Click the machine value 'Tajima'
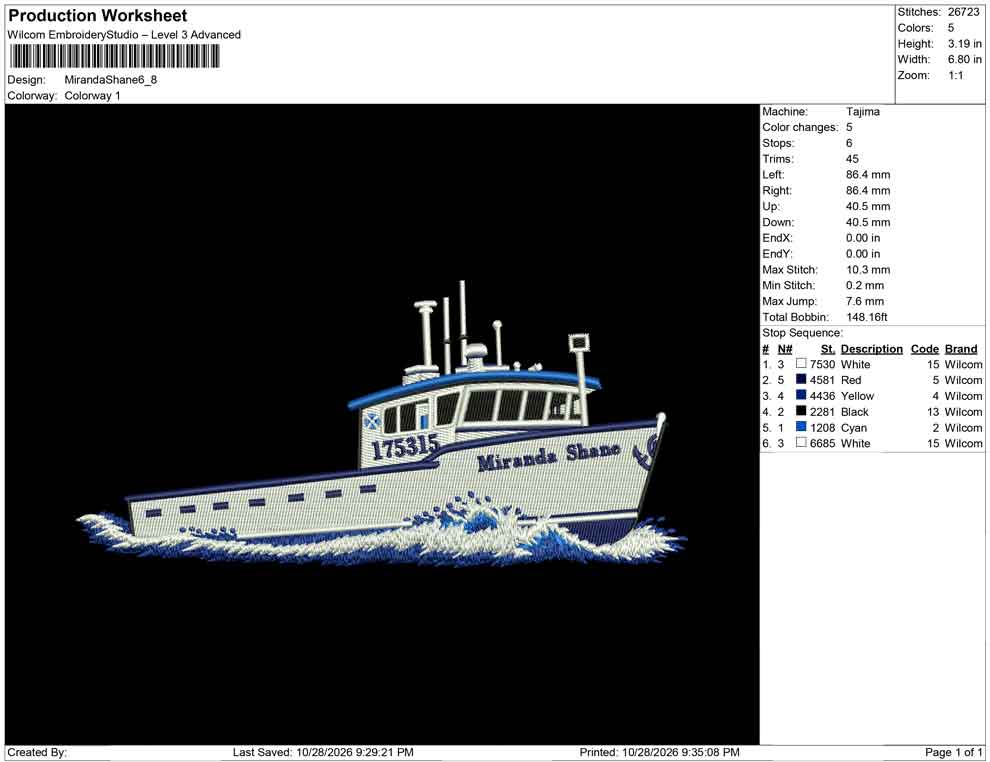The height and width of the screenshot is (762, 990). point(863,112)
